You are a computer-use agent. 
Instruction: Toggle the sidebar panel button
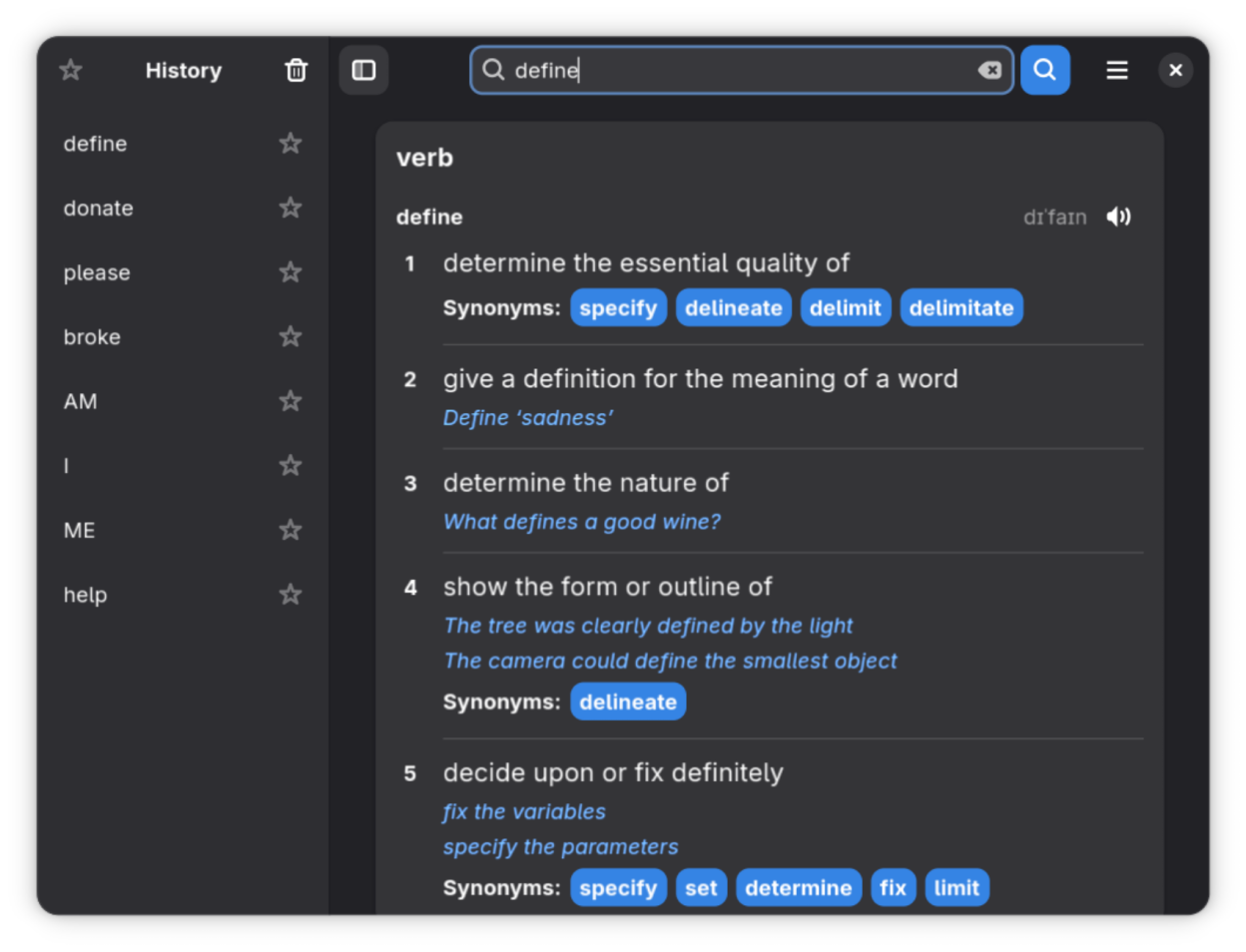(x=363, y=70)
